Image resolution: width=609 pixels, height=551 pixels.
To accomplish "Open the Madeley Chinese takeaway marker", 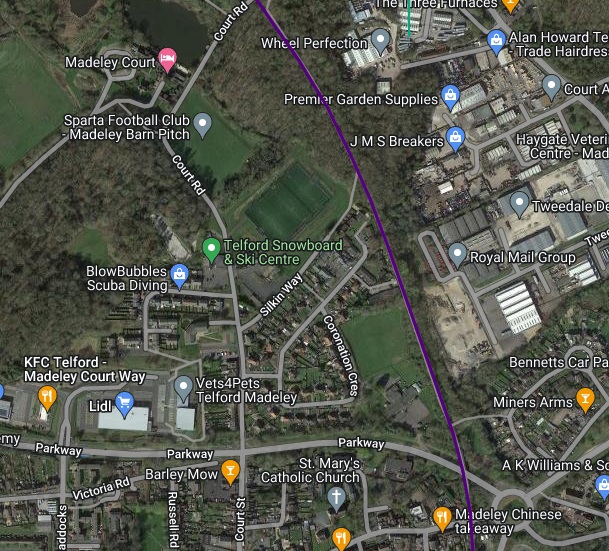I will [x=442, y=518].
